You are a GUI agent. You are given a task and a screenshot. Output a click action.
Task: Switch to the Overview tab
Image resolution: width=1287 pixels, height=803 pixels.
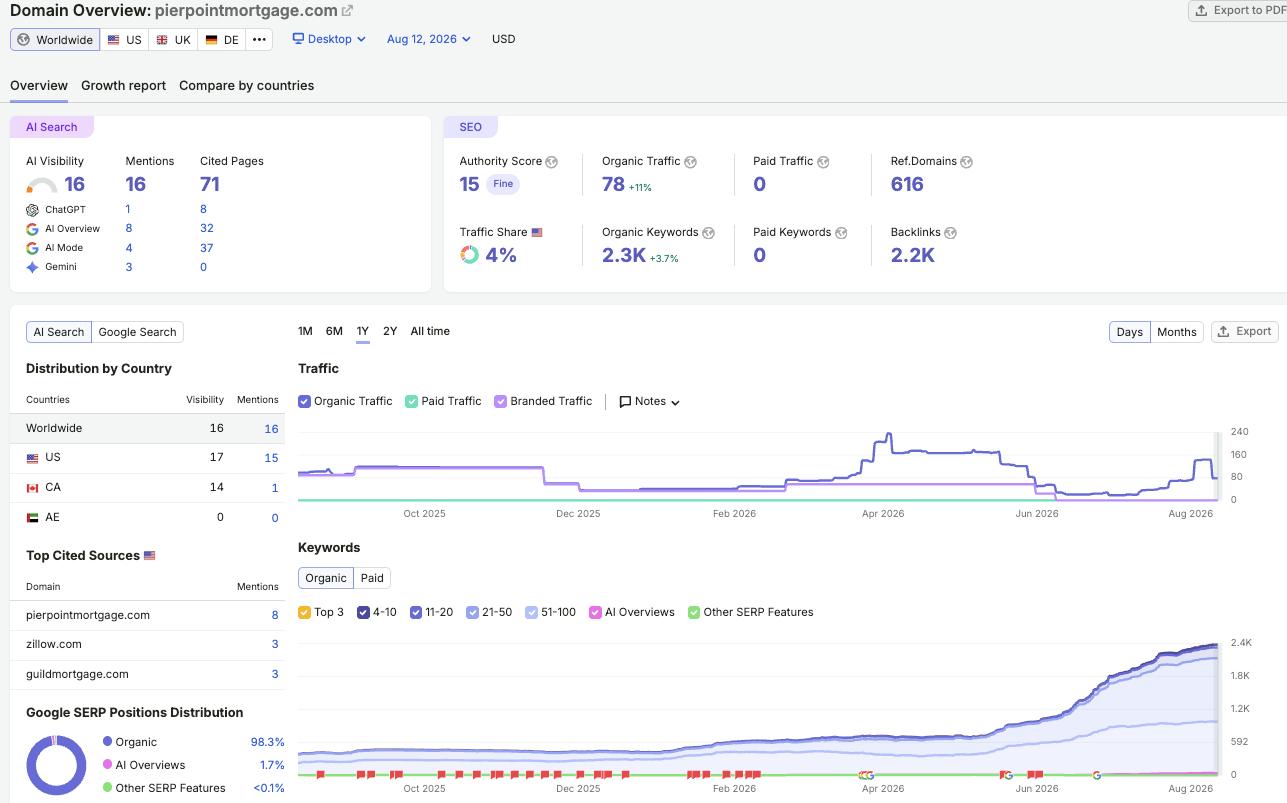coord(39,86)
